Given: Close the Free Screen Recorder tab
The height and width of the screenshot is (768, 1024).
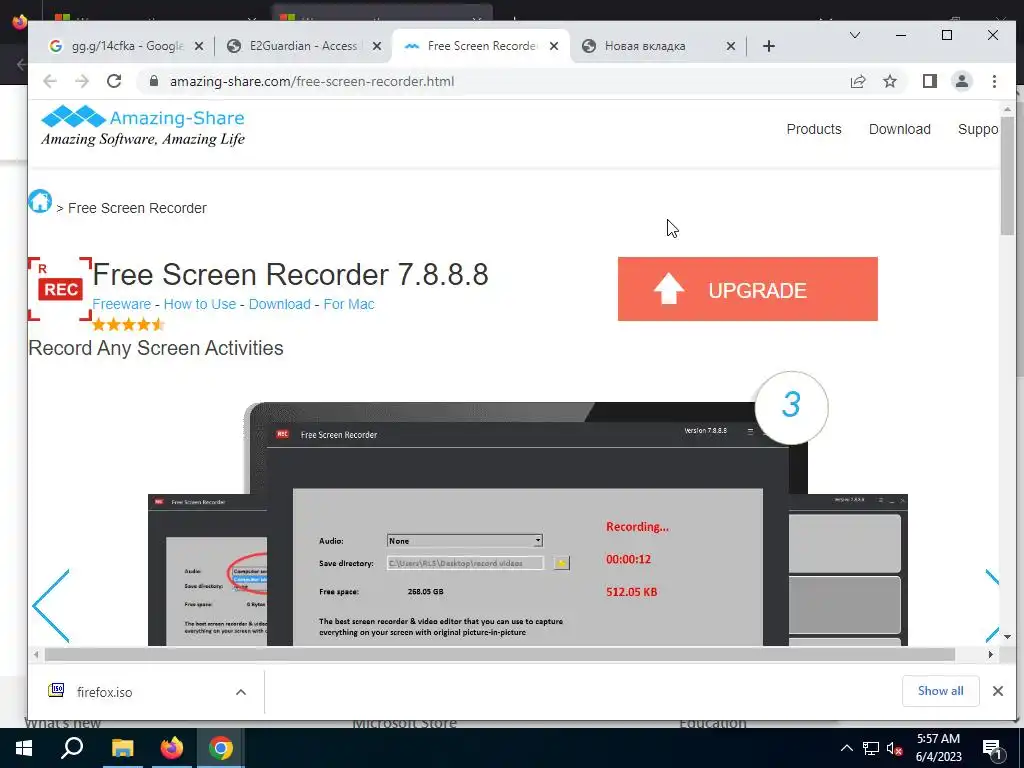Looking at the screenshot, I should 554,46.
